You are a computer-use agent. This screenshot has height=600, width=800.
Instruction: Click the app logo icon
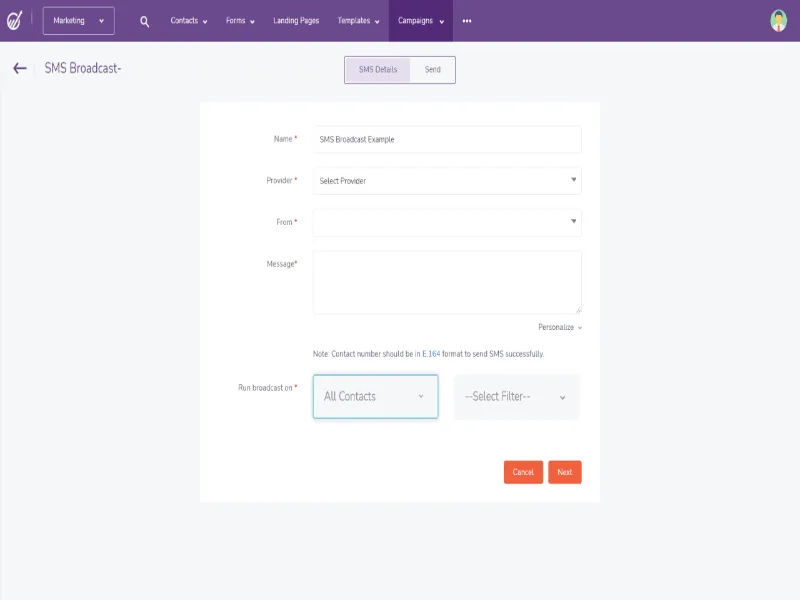click(14, 20)
